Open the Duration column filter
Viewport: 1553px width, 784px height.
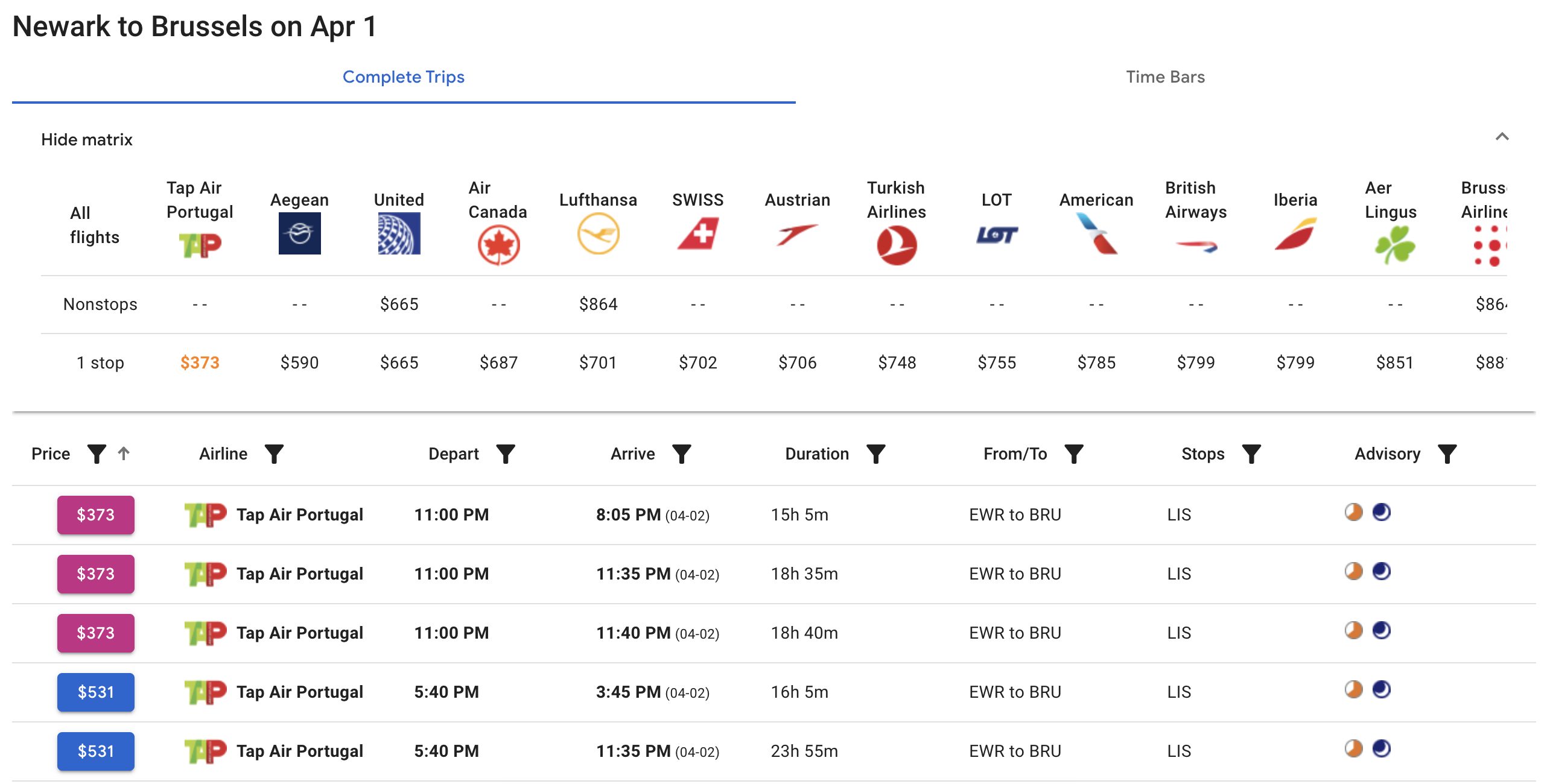tap(876, 454)
